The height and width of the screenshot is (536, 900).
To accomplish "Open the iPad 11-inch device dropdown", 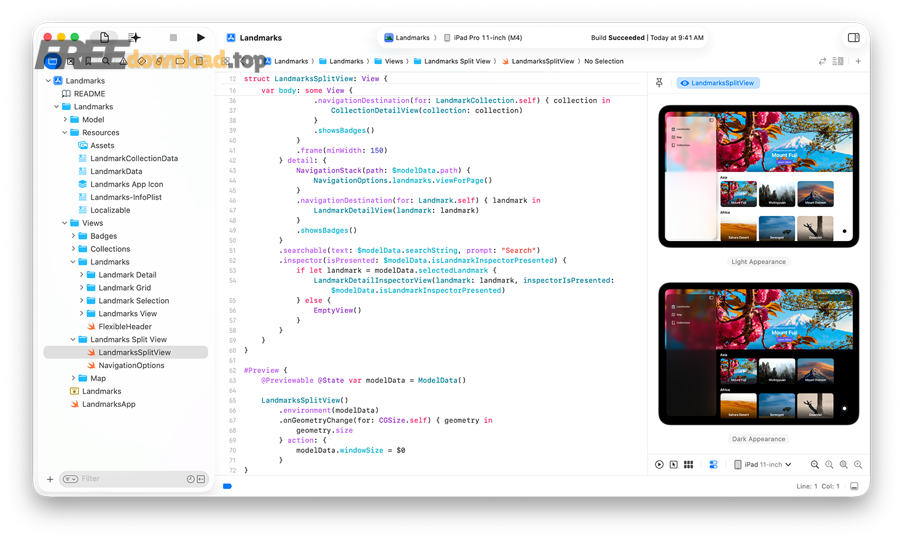I will (x=763, y=464).
